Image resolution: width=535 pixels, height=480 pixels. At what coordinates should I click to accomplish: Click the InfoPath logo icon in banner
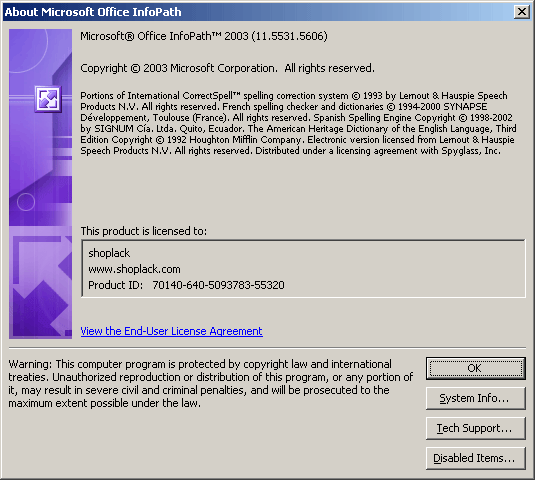[48, 99]
